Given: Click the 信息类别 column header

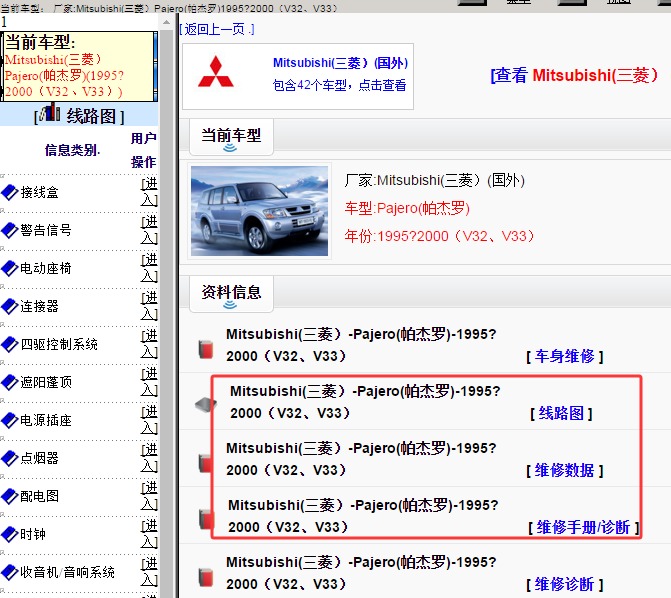Looking at the screenshot, I should (x=72, y=150).
